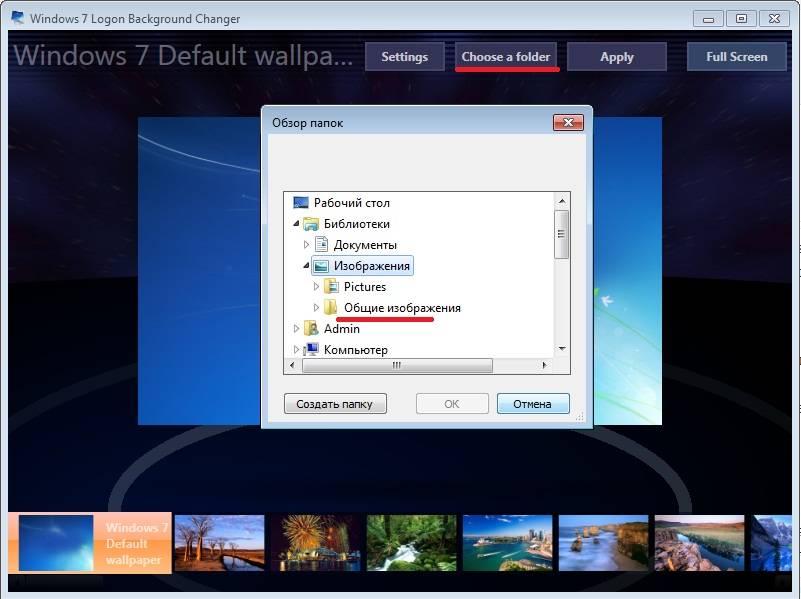Viewport: 801px width, 599px height.
Task: Select the Изображения library
Action: tap(371, 266)
